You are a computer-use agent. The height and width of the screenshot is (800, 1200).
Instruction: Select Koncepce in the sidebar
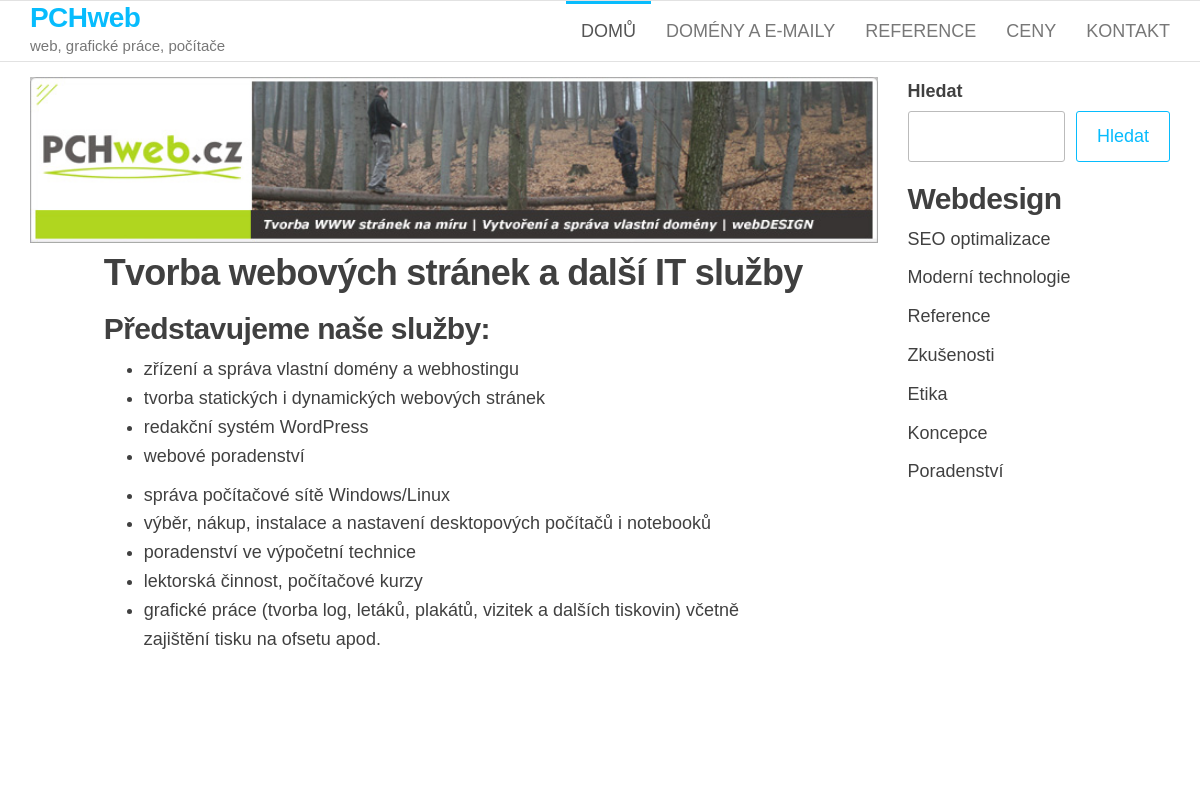[x=947, y=432]
